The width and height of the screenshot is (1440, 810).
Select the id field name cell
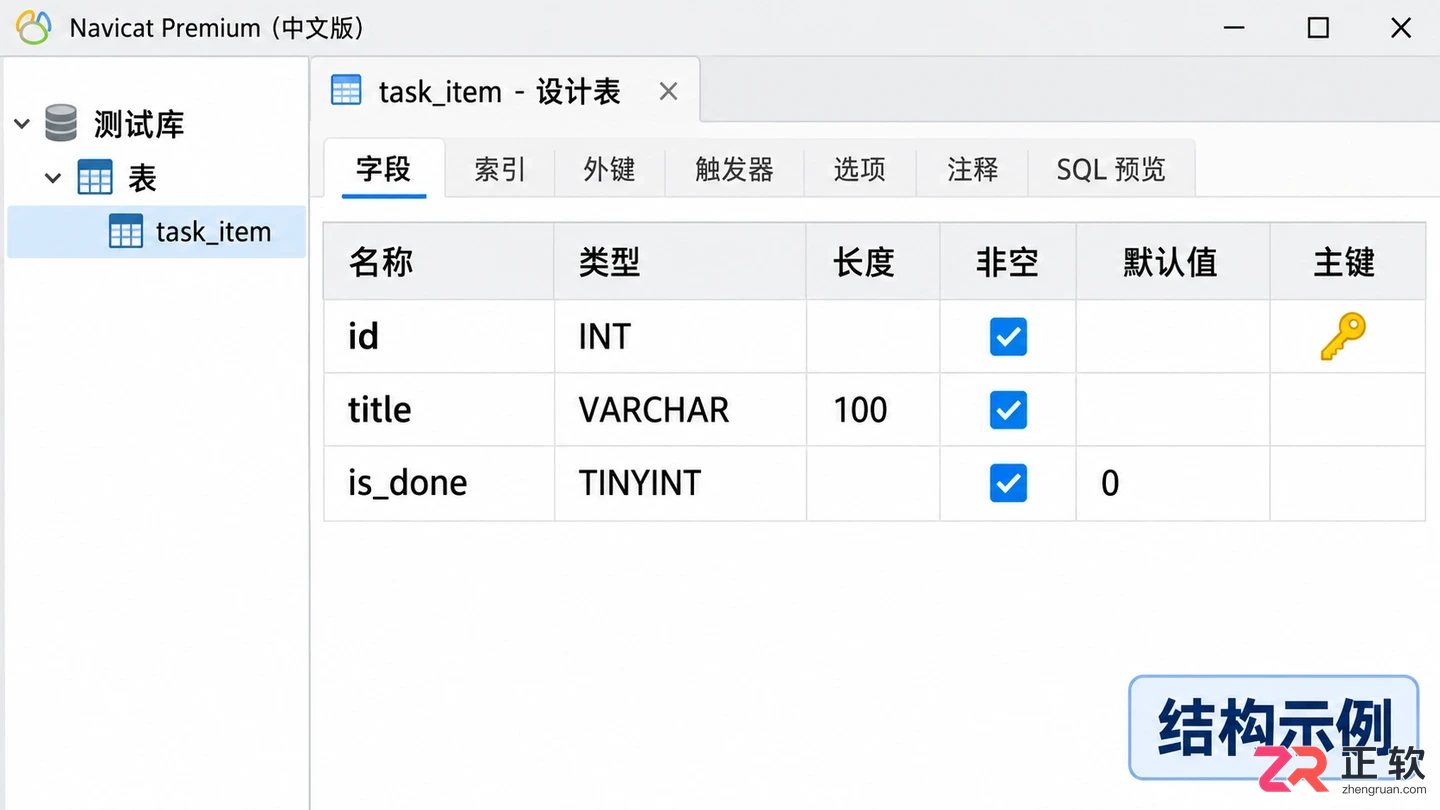(x=439, y=337)
